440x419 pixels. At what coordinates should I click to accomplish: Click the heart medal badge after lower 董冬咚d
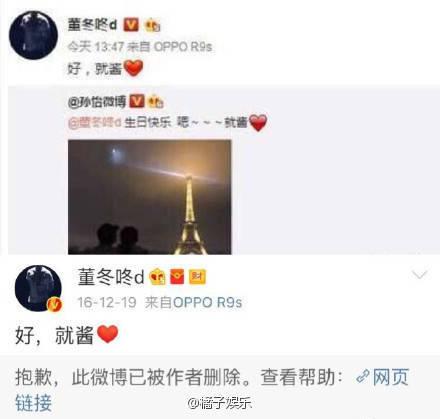157,277
